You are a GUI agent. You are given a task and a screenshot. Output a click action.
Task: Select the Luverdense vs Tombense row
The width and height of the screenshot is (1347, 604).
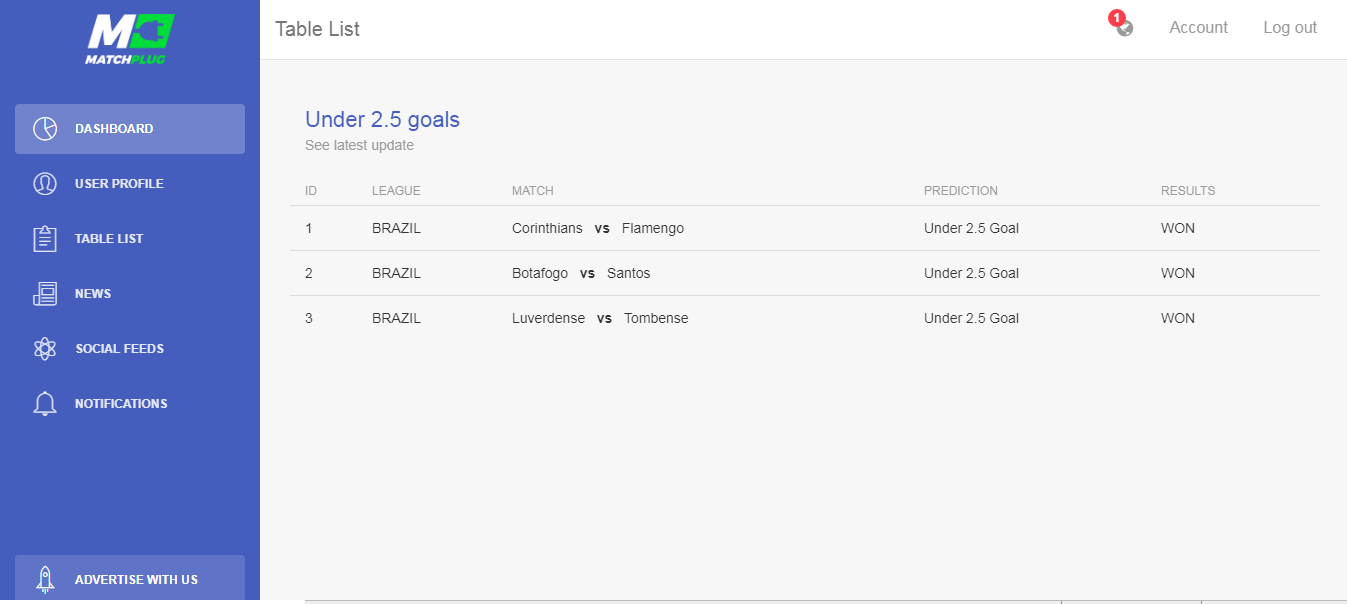[x=805, y=318]
